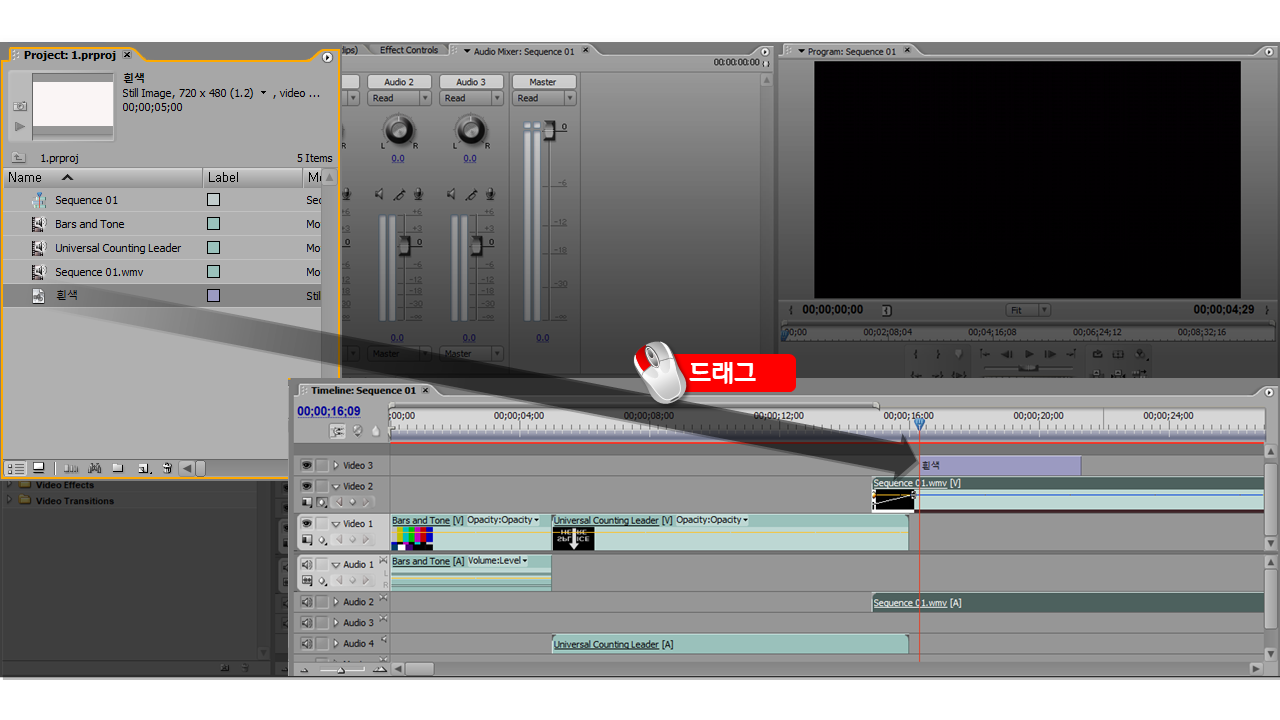Toggle the Snap icon in Timeline

pos(338,431)
